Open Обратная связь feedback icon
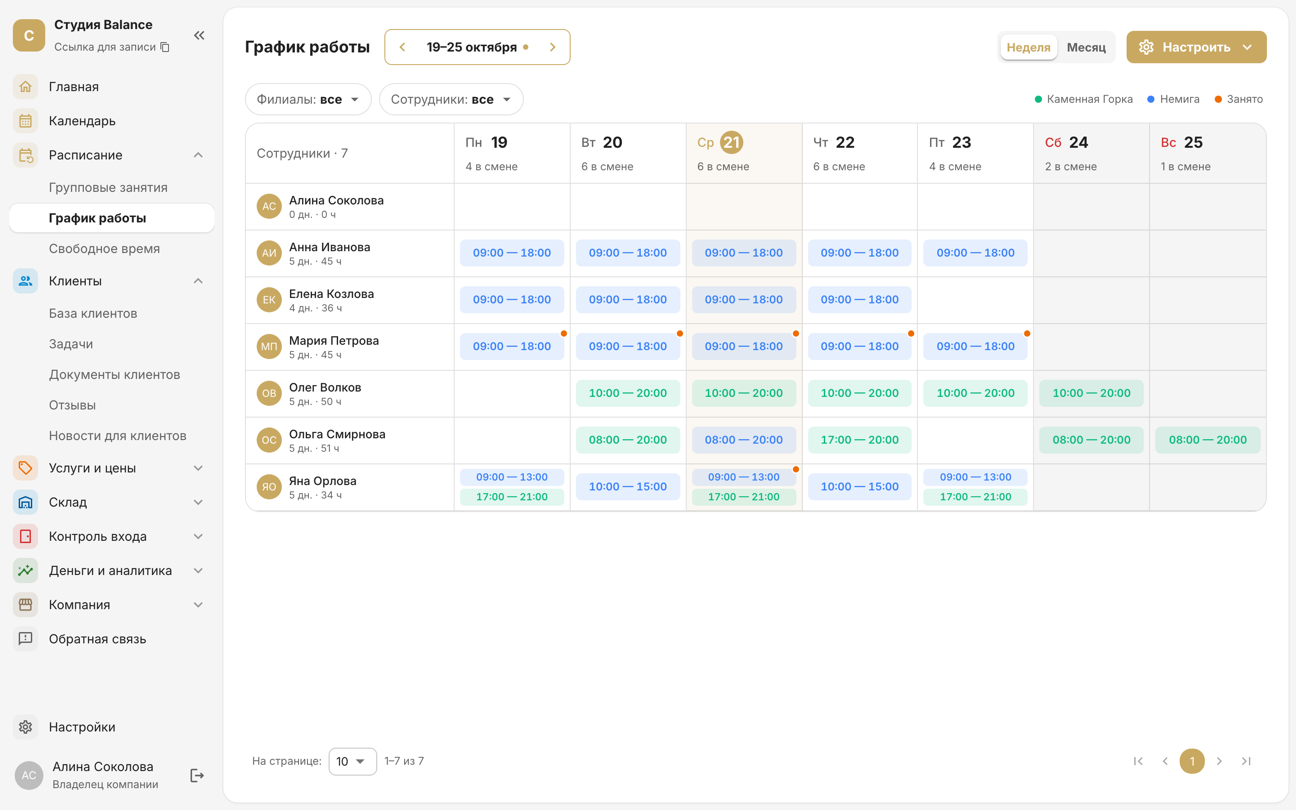The width and height of the screenshot is (1296, 810). click(26, 638)
